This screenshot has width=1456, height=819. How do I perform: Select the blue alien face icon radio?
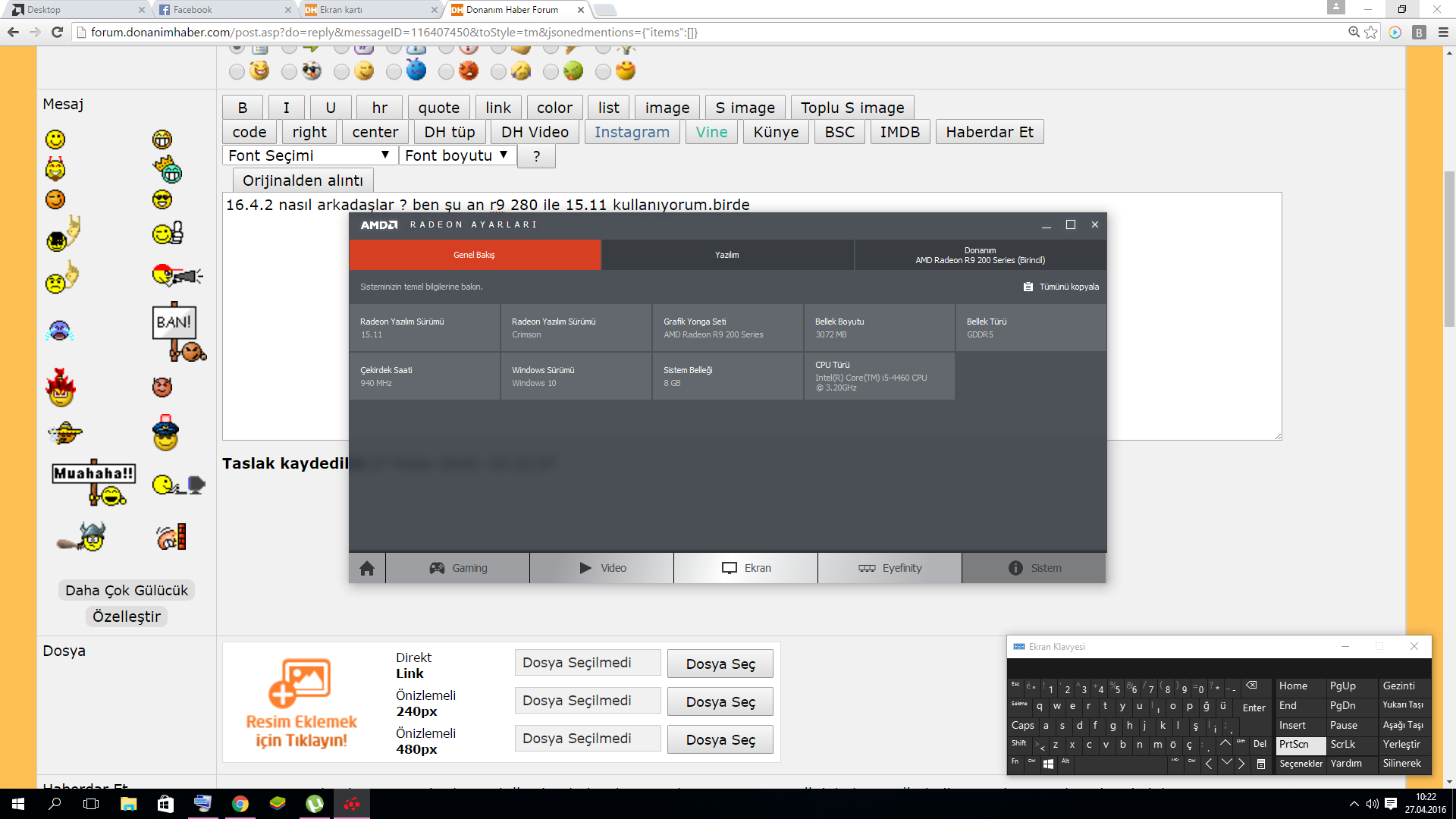394,71
